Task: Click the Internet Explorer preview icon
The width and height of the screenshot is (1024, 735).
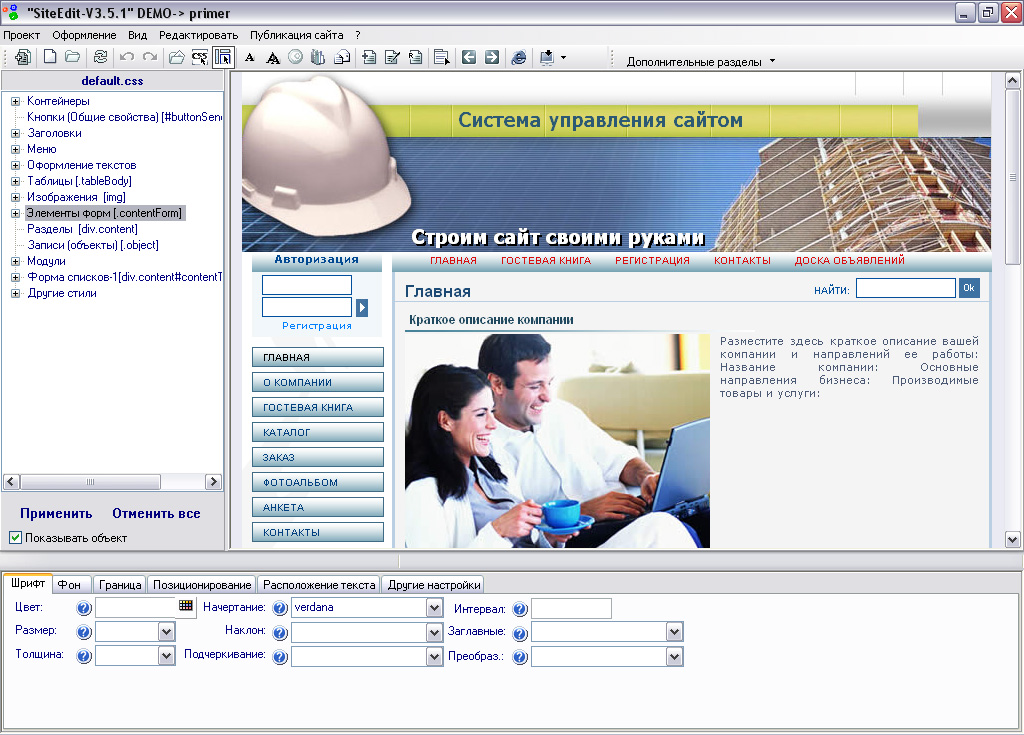Action: pyautogui.click(x=518, y=58)
